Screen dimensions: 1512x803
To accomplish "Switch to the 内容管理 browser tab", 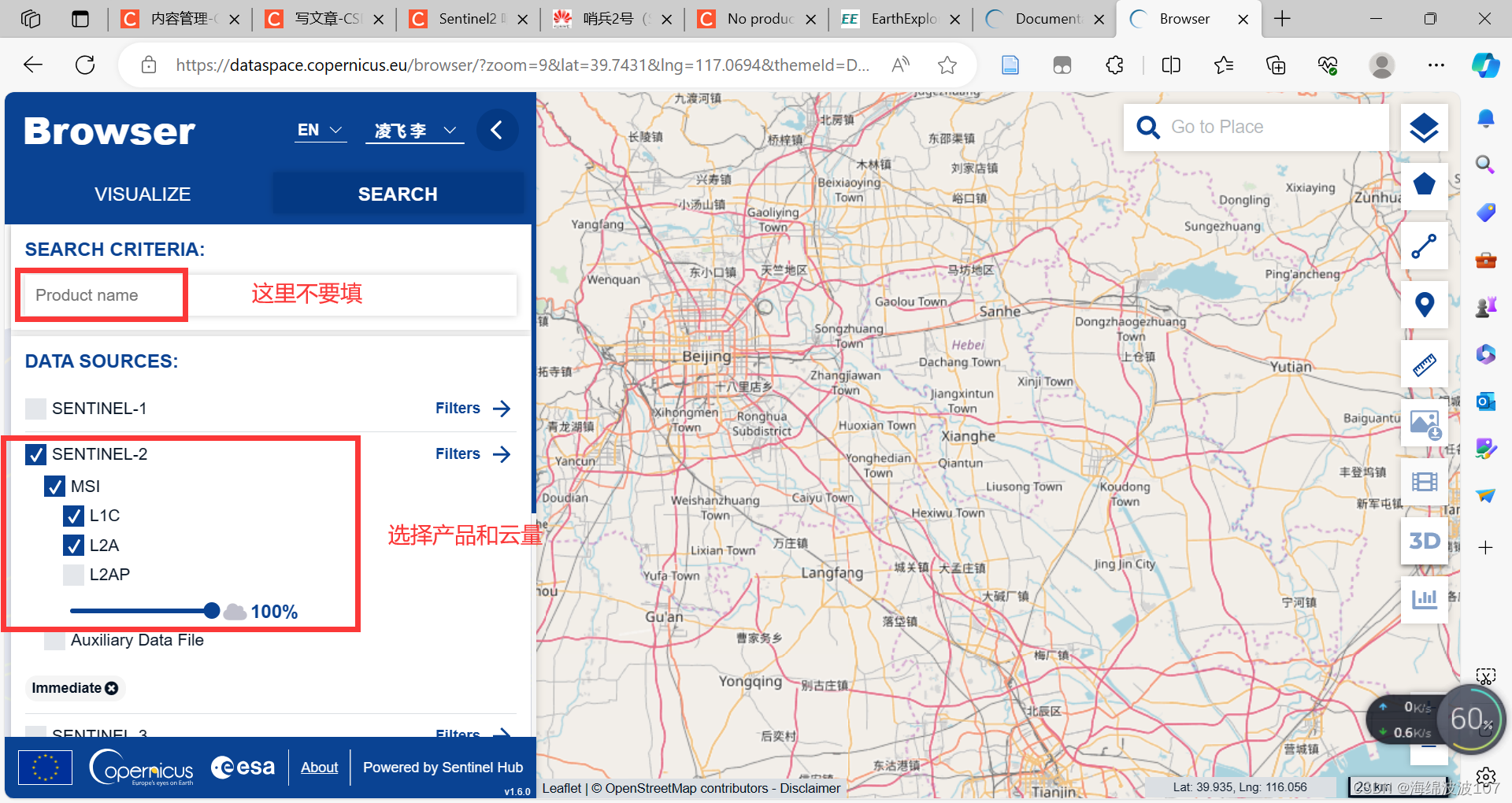I will pos(180,19).
